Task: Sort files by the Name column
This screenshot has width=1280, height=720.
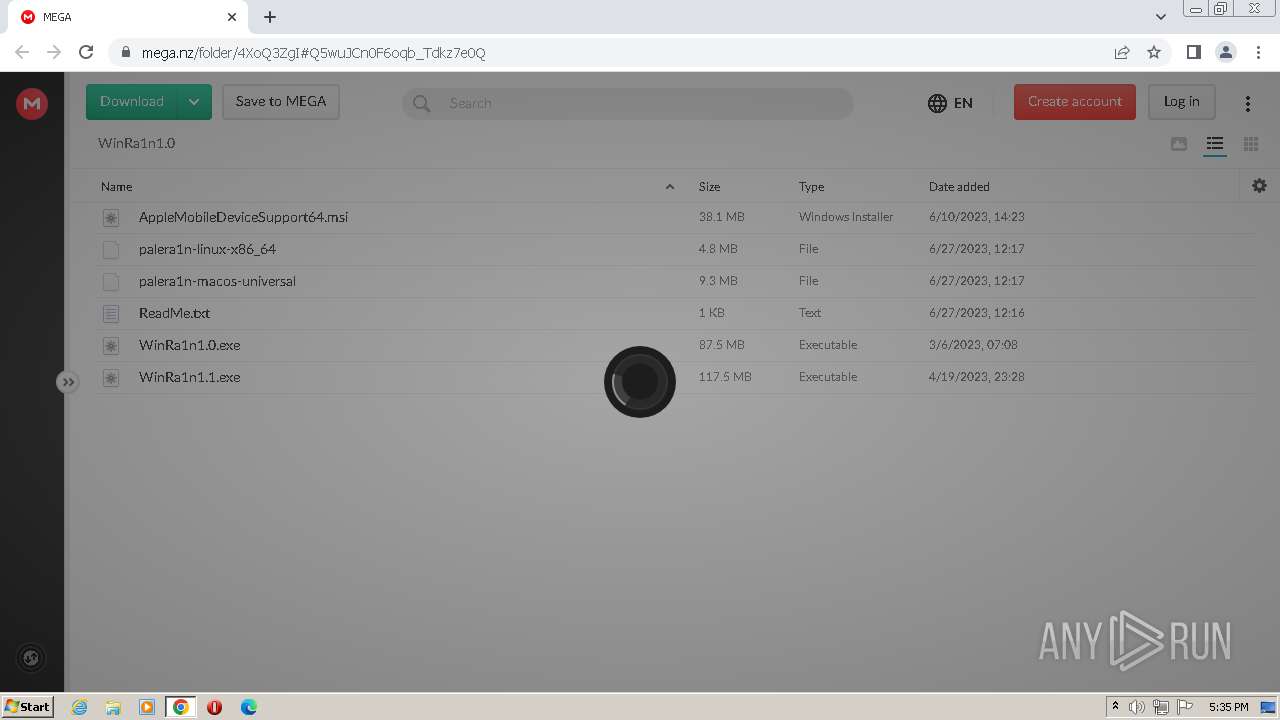Action: [x=116, y=187]
